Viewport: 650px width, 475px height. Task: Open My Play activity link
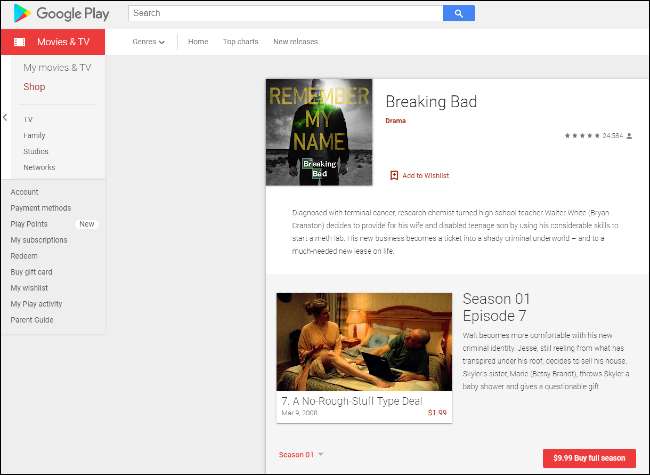(x=36, y=304)
